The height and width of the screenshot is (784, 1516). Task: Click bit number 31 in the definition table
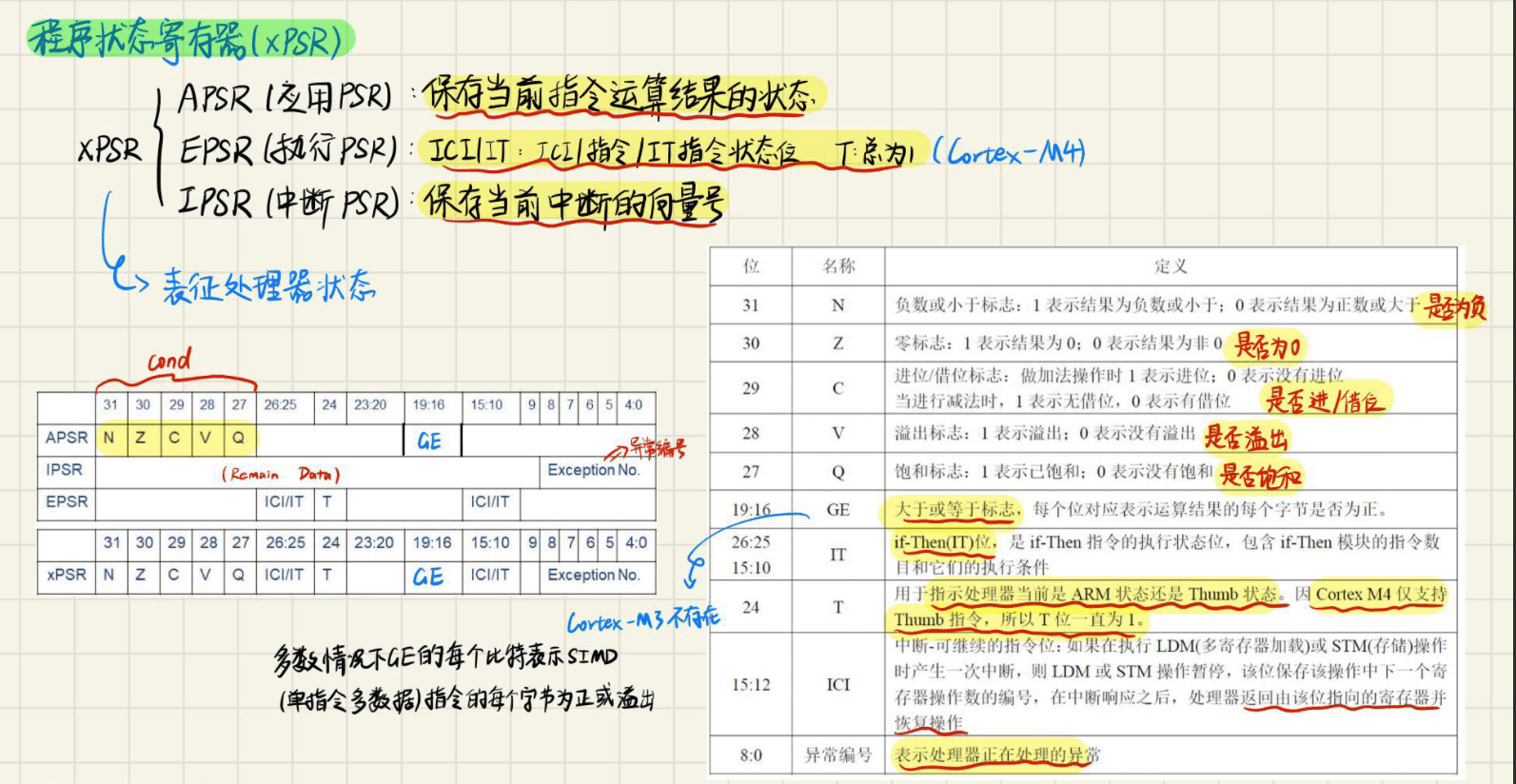[x=751, y=305]
